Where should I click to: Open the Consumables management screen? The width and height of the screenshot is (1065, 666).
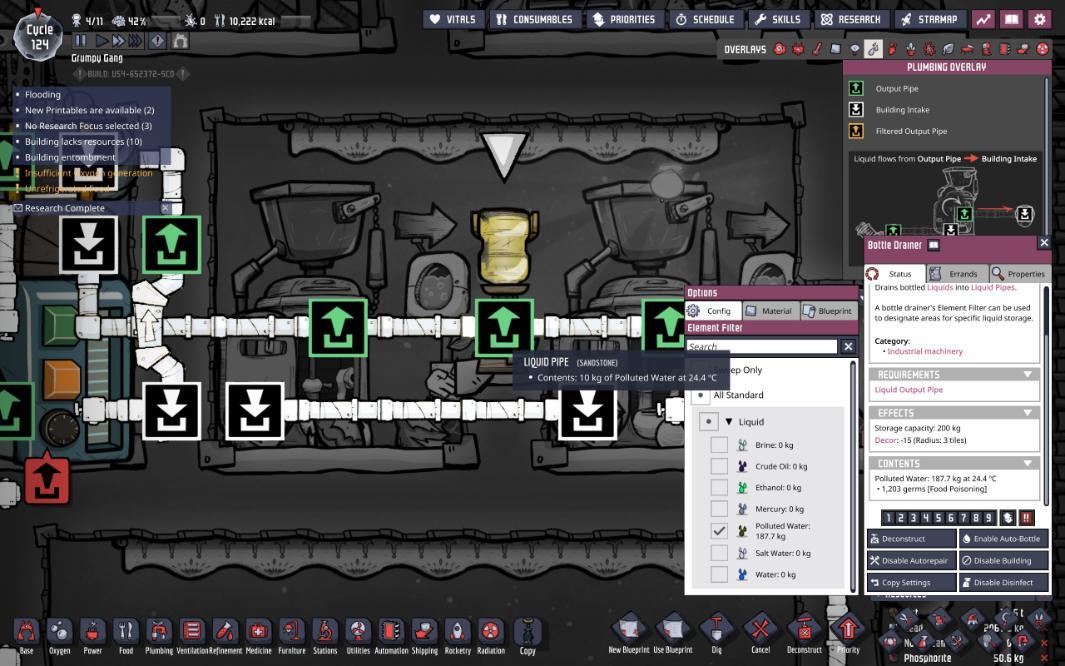(535, 20)
